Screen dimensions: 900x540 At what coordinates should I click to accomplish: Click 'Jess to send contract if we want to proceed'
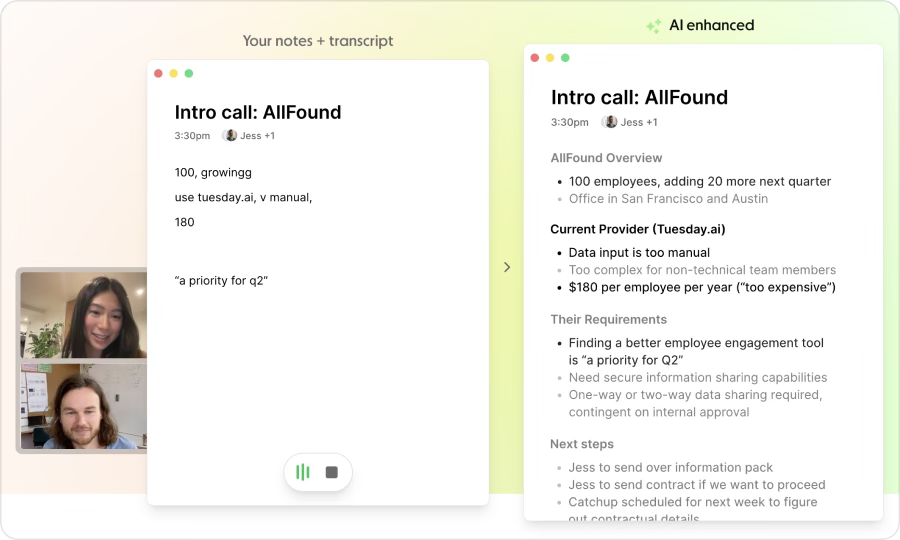tap(697, 485)
